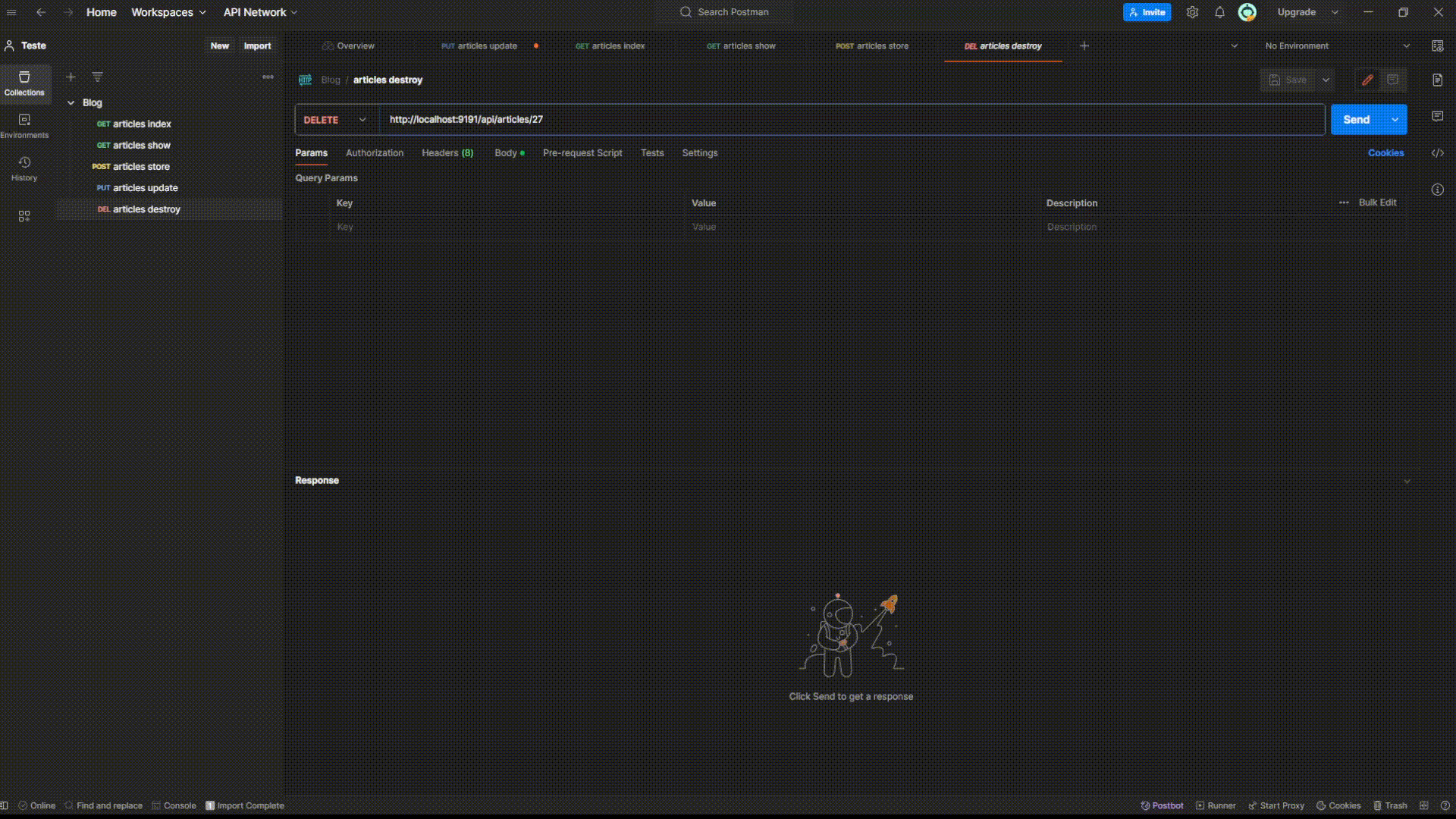Click the edit pencil icon
The image size is (1456, 819).
pyautogui.click(x=1367, y=80)
